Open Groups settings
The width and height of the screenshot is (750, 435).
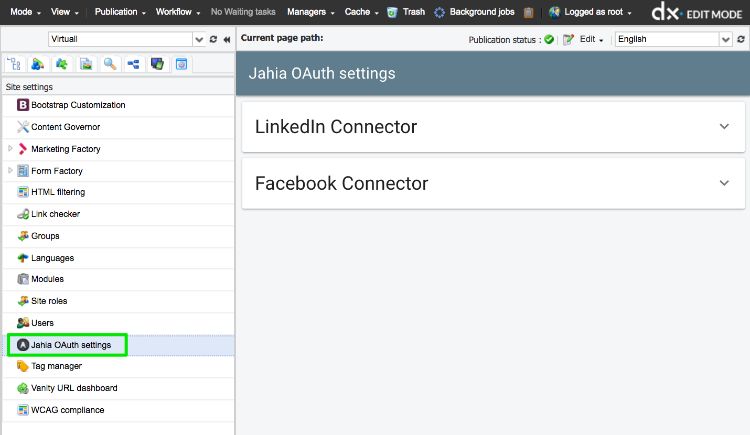(x=45, y=236)
